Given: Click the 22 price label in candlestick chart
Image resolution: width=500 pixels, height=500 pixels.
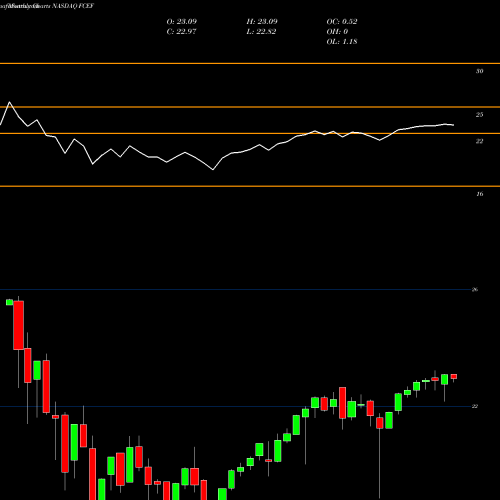Looking at the screenshot, I should point(475,406).
